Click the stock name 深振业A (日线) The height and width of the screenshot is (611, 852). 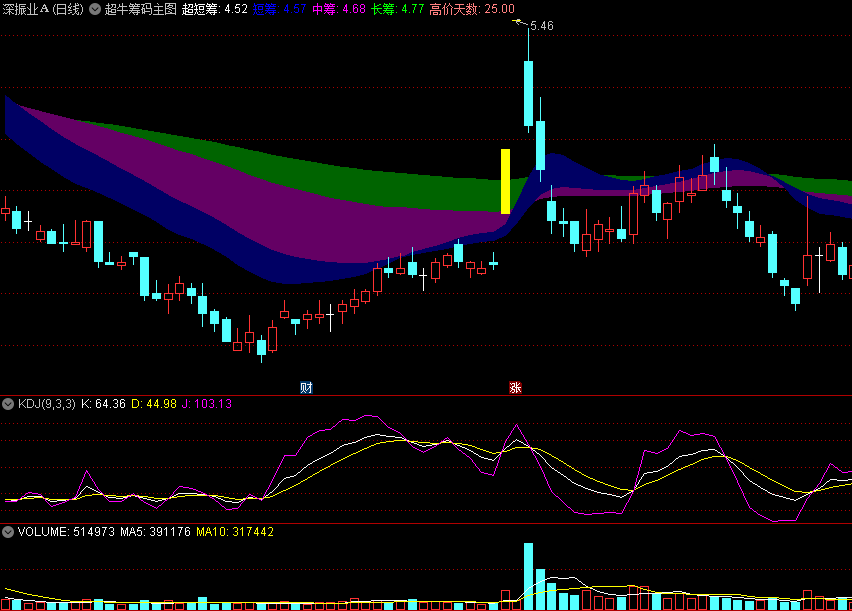click(43, 9)
